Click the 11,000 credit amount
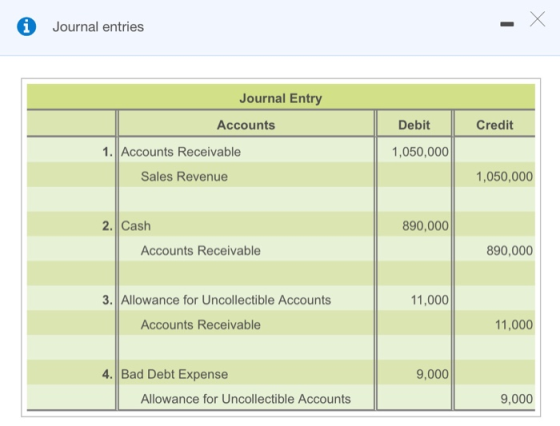Screen dimensions: 560x426 pyautogui.click(x=514, y=325)
